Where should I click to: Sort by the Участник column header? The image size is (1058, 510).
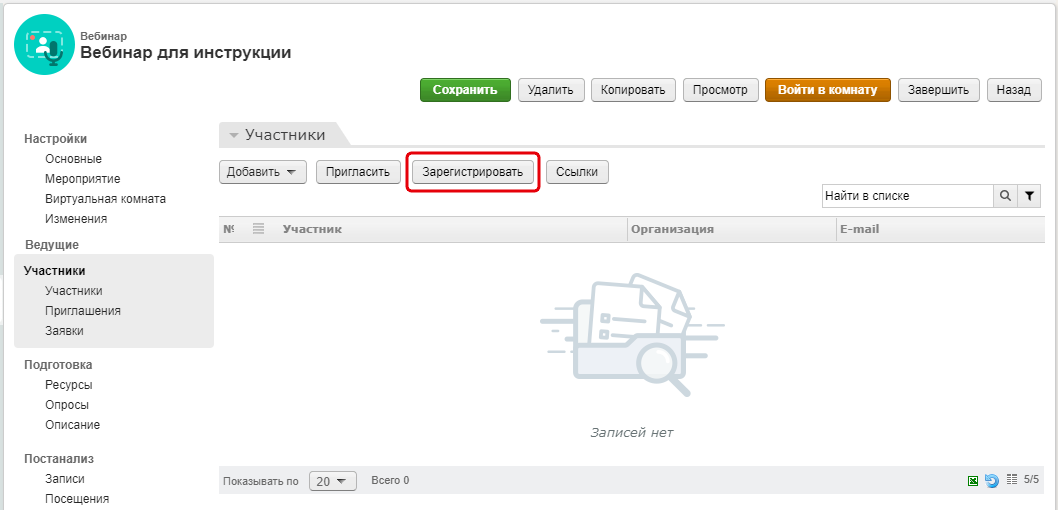click(312, 229)
